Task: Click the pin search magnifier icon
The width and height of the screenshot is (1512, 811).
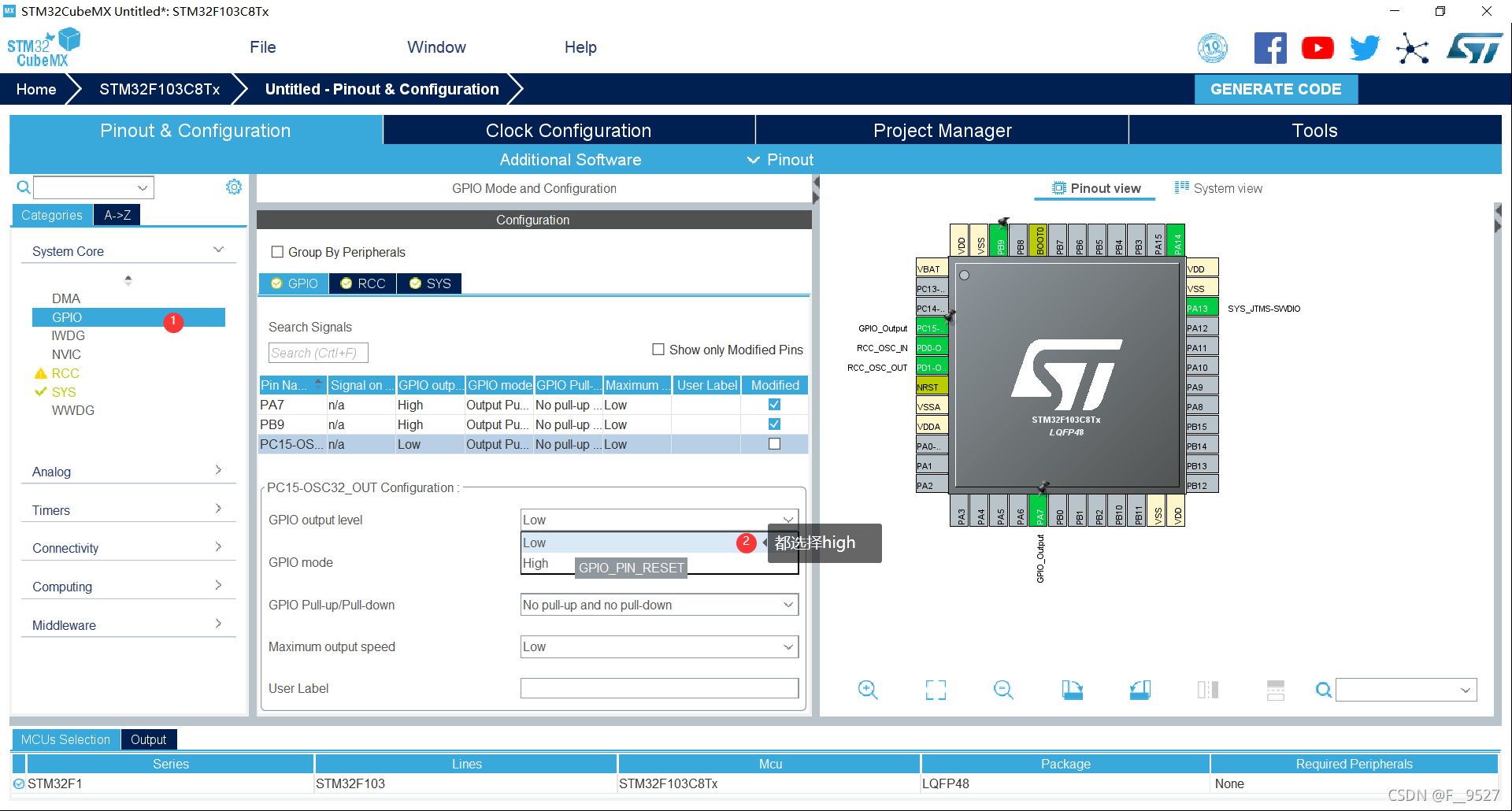Action: coord(1324,690)
